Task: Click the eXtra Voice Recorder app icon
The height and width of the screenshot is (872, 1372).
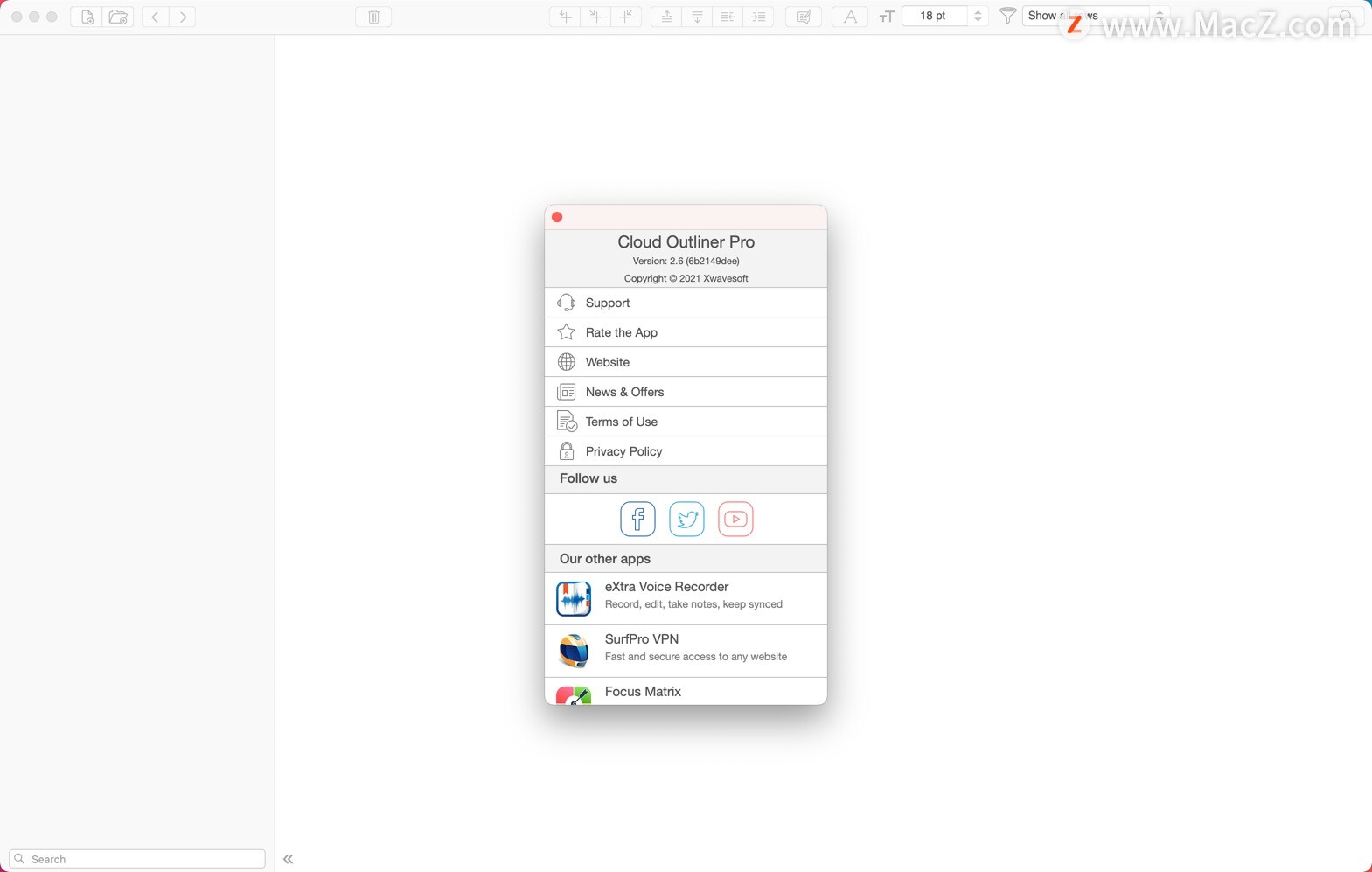Action: pyautogui.click(x=574, y=599)
